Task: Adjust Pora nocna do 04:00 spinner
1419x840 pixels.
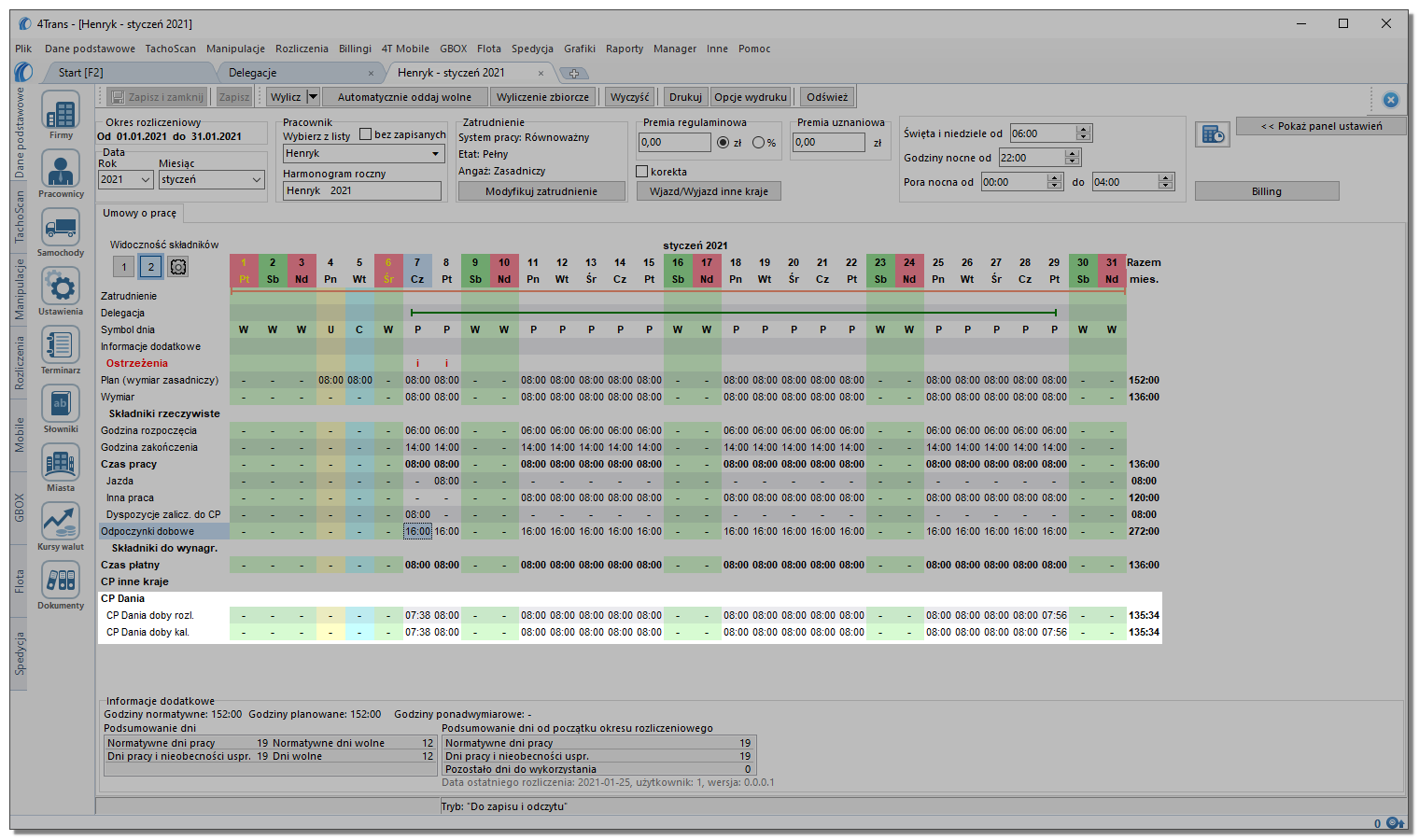Action: click(x=1166, y=182)
